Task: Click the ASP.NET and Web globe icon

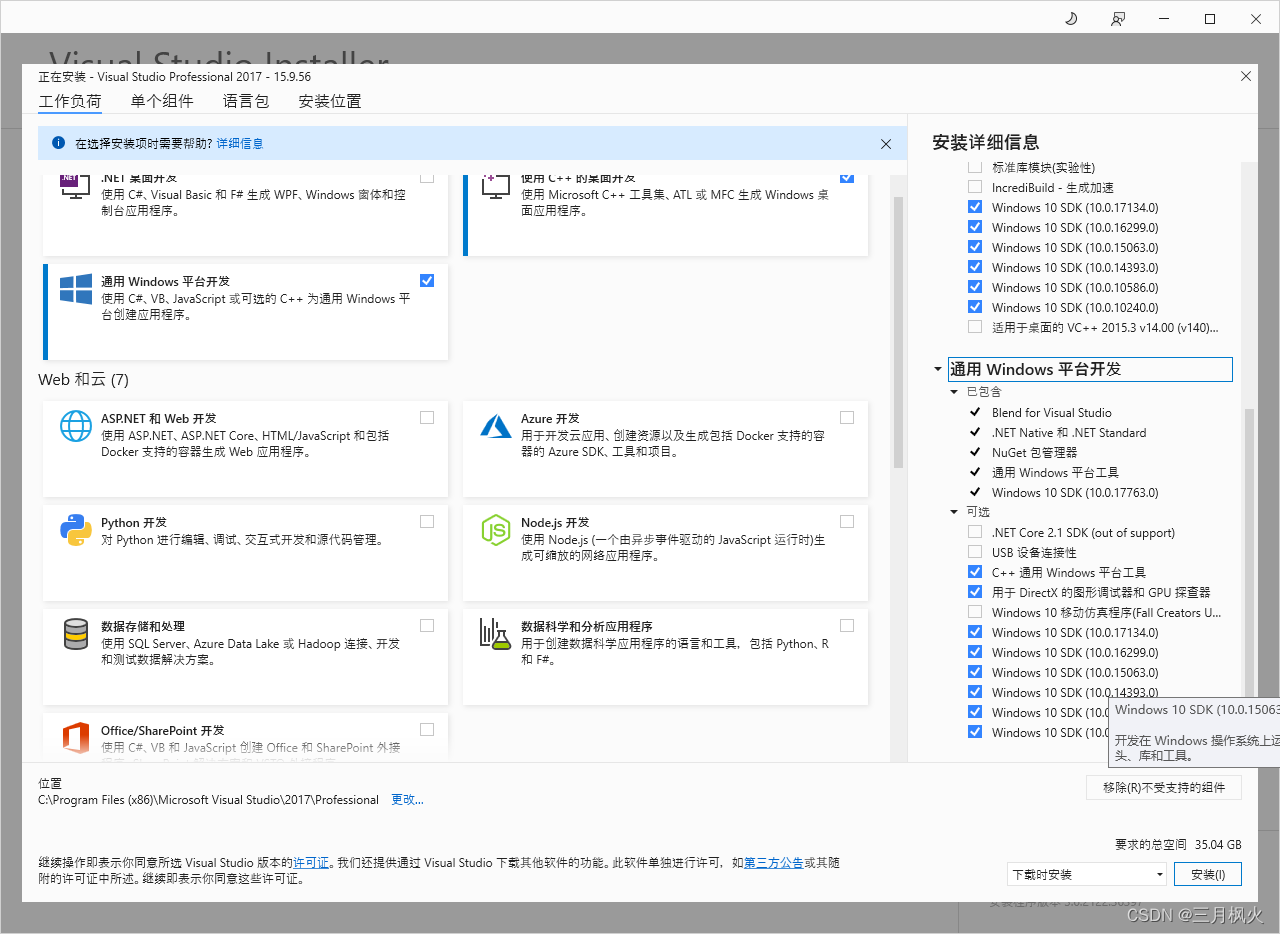Action: (x=76, y=426)
